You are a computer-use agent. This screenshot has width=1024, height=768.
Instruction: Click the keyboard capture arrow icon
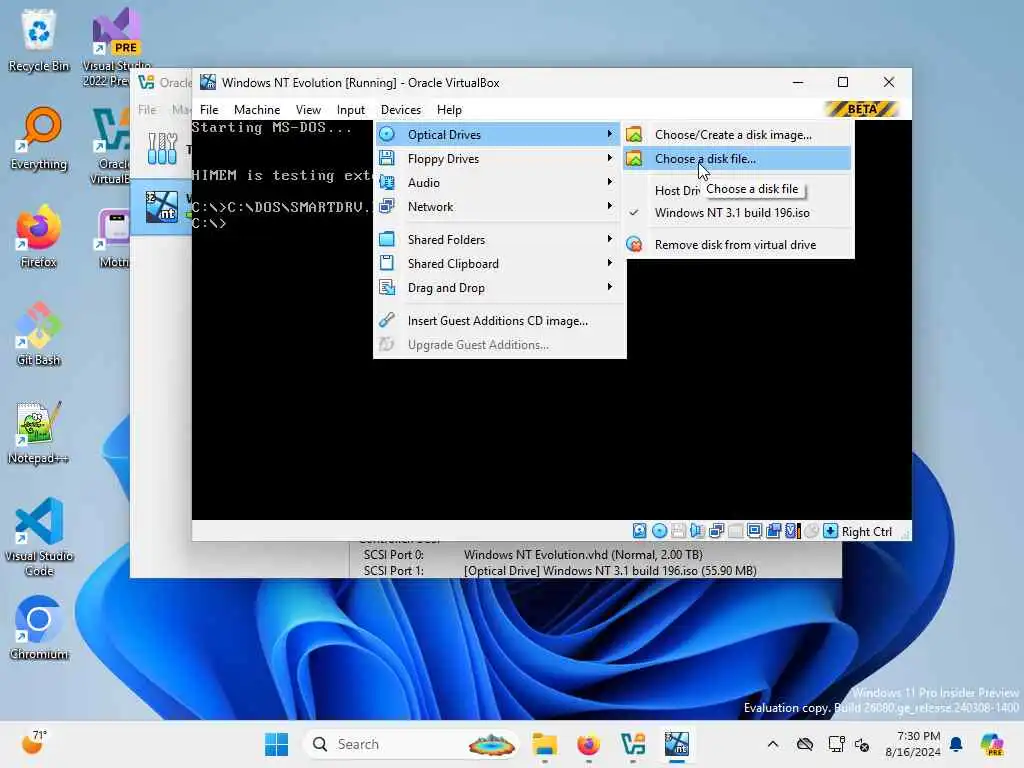830,531
